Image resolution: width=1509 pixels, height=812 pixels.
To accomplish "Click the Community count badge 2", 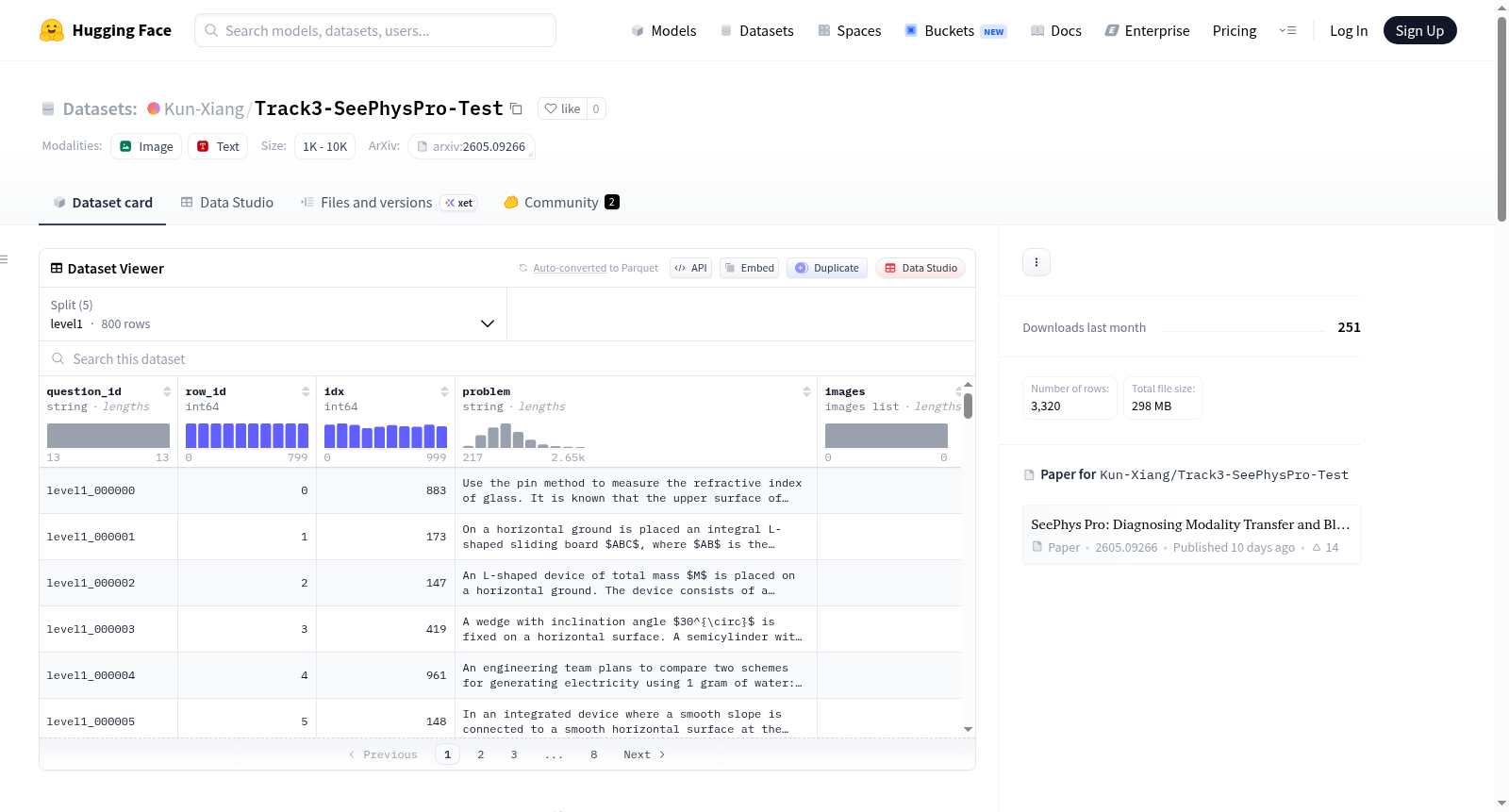I will (x=612, y=202).
